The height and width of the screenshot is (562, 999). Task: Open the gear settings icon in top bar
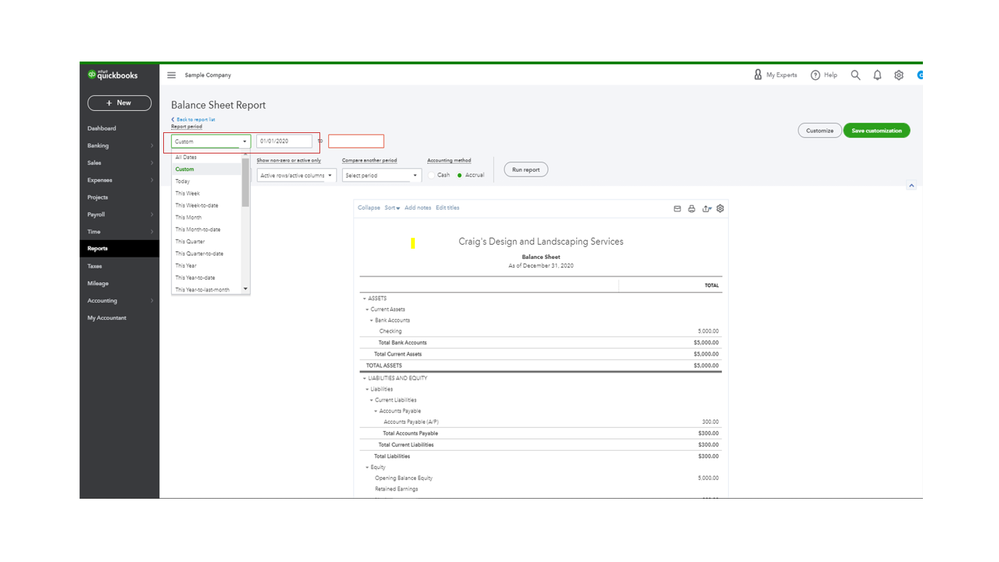tap(899, 75)
